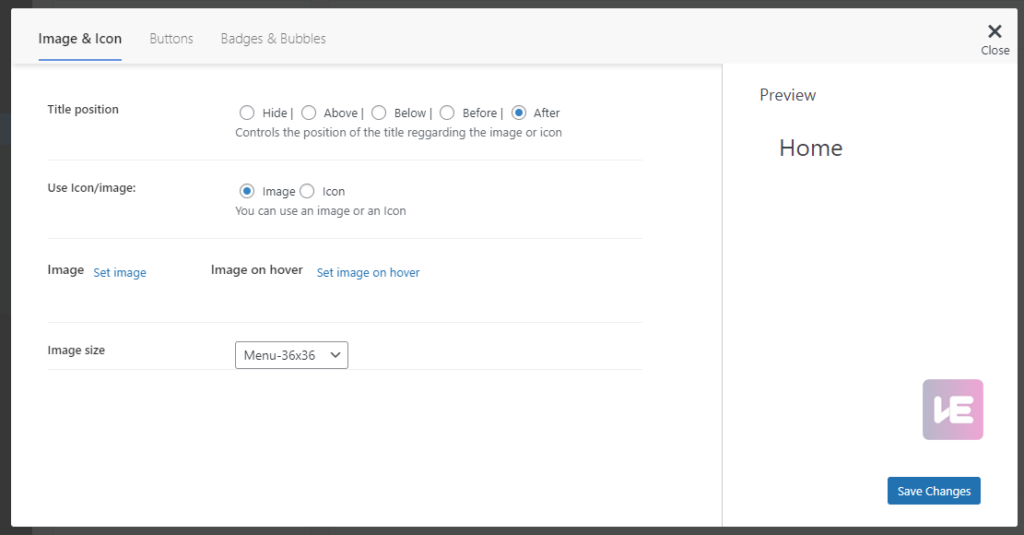Switch to Icon radio option

(307, 191)
